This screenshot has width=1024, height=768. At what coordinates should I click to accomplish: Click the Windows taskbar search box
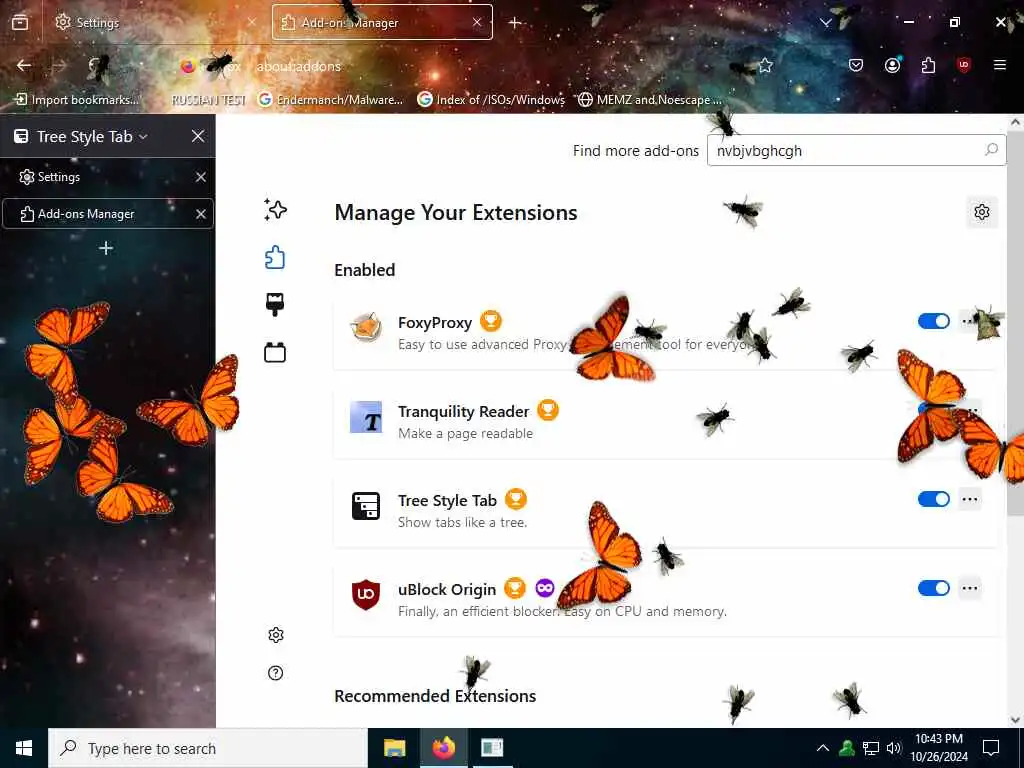[208, 748]
